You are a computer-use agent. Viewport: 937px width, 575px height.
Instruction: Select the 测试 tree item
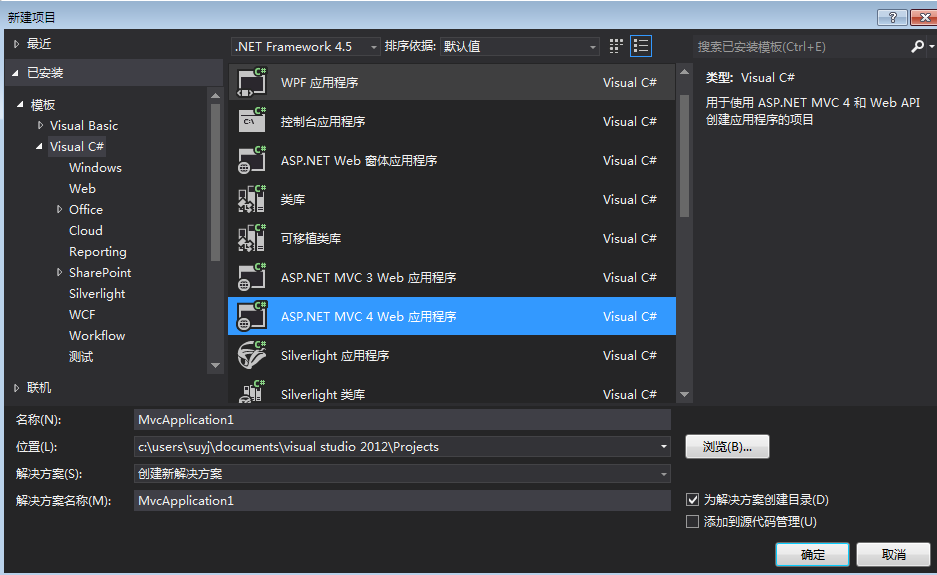click(x=81, y=357)
